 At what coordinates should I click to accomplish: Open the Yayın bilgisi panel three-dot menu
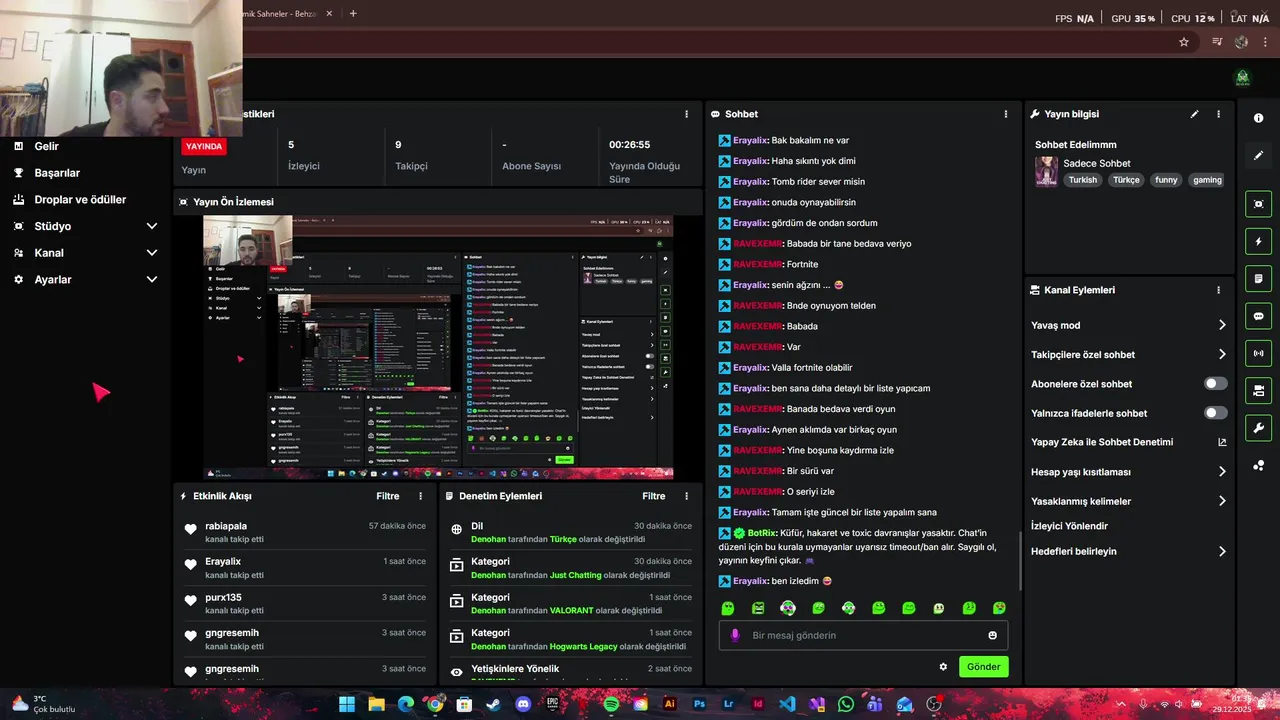click(1218, 114)
